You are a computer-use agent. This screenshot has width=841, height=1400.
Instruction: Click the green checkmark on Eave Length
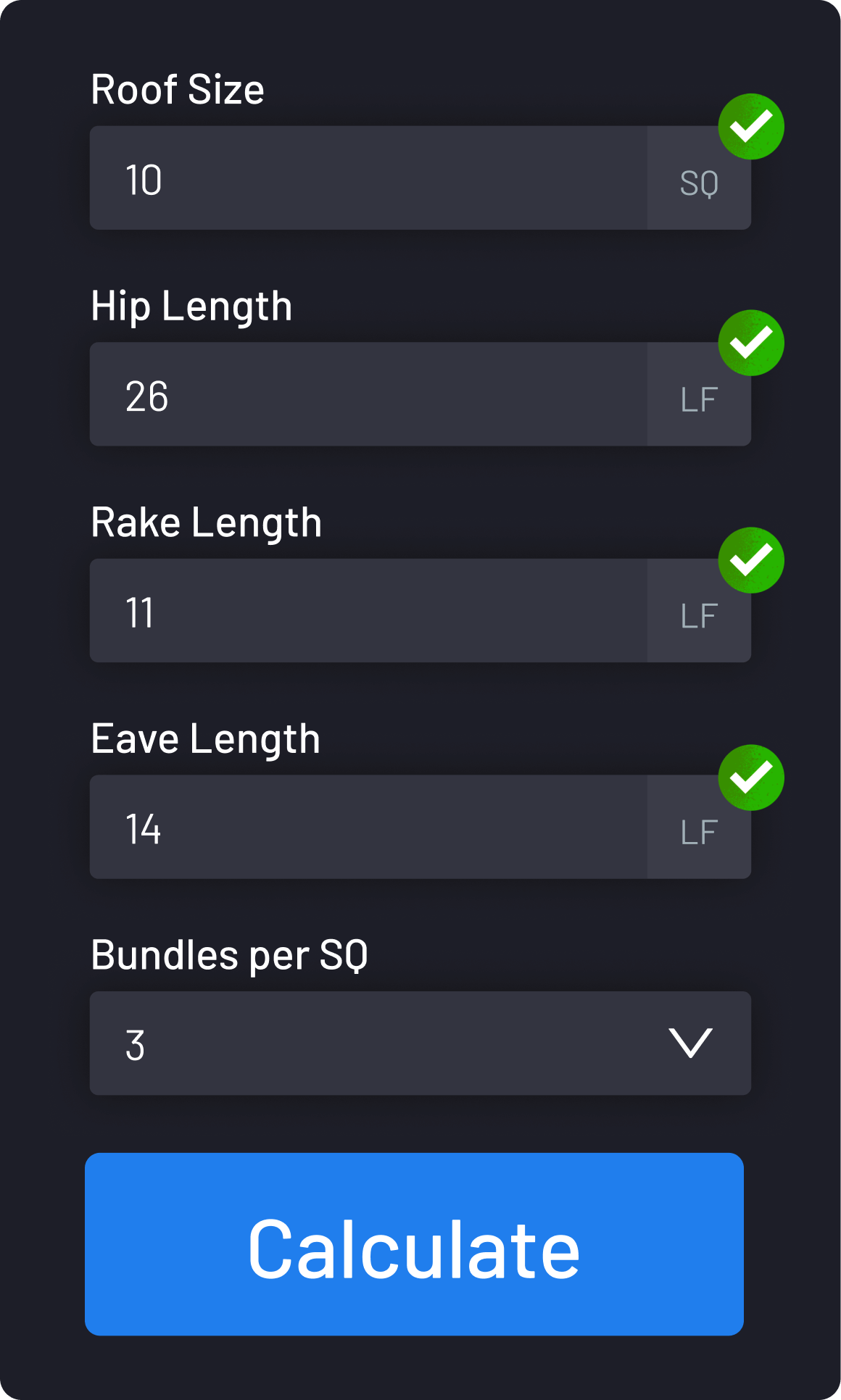(x=751, y=778)
